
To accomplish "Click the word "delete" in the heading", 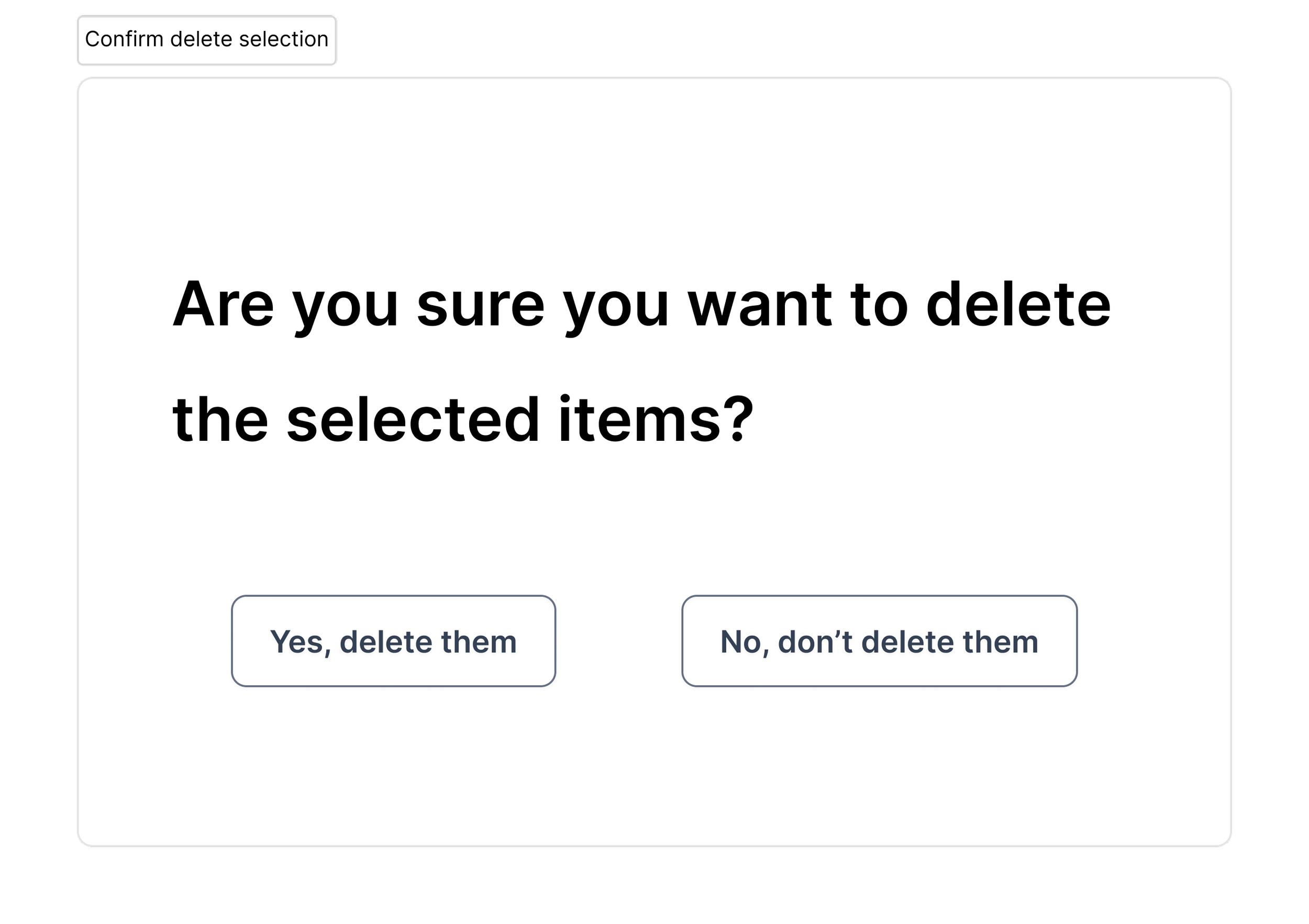I will coord(1019,304).
